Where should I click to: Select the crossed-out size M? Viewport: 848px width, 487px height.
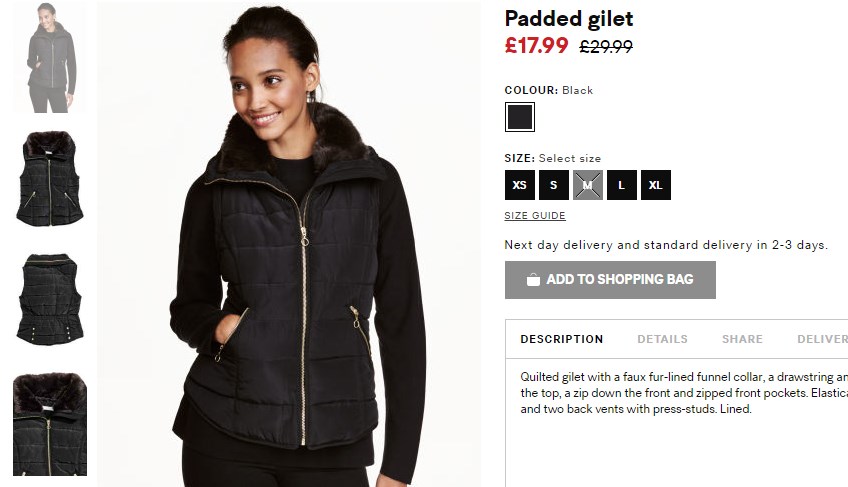(x=588, y=185)
